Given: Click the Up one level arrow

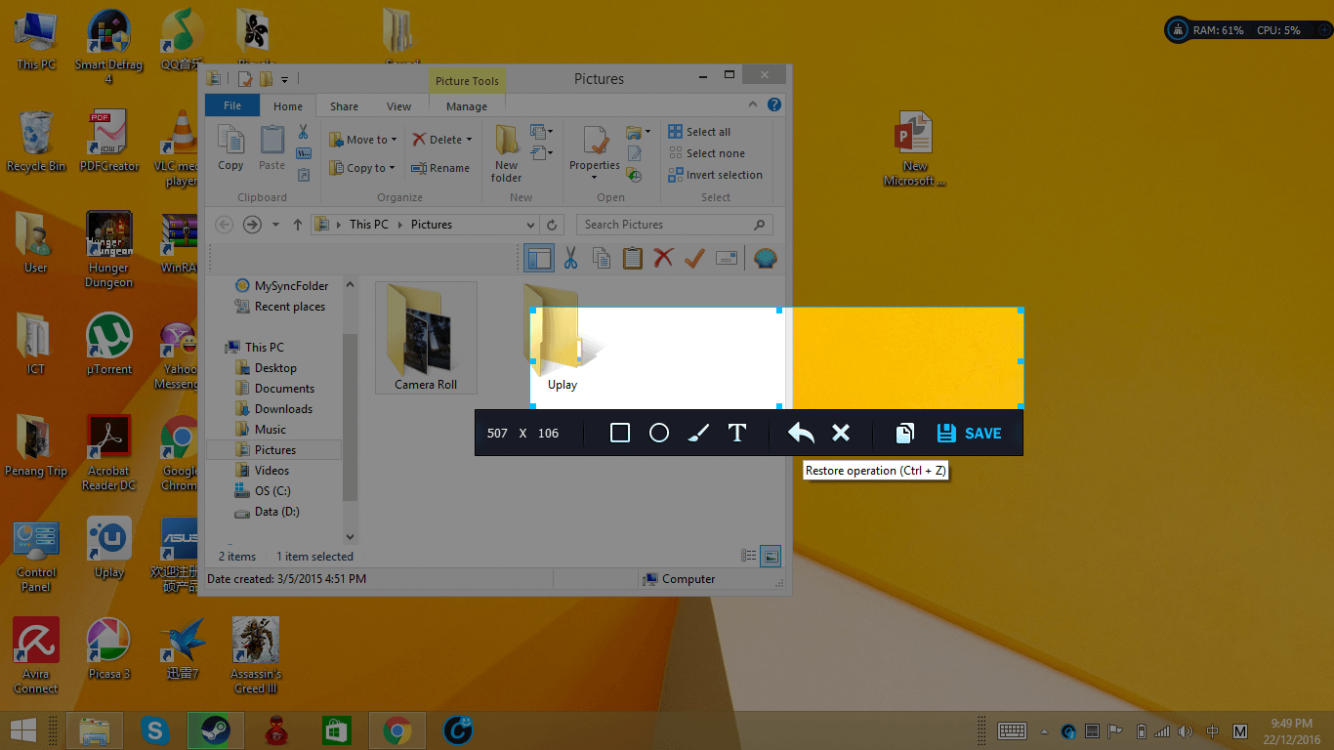Looking at the screenshot, I should pyautogui.click(x=297, y=225).
